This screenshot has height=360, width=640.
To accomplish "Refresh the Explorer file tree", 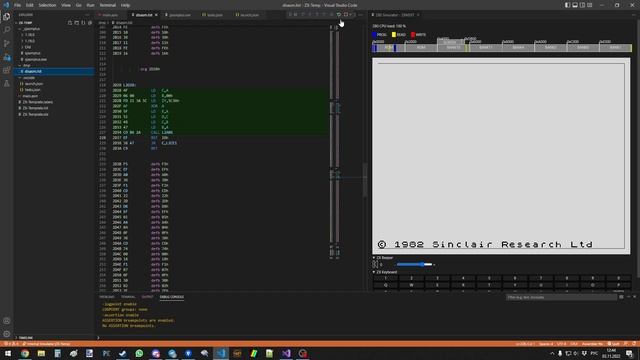I will [83, 23].
